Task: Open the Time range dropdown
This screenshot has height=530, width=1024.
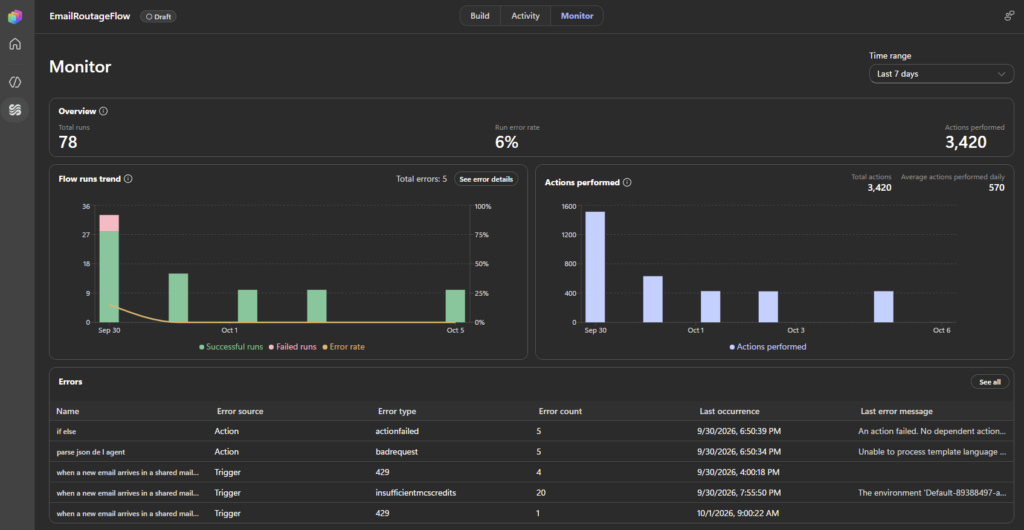Action: [941, 74]
